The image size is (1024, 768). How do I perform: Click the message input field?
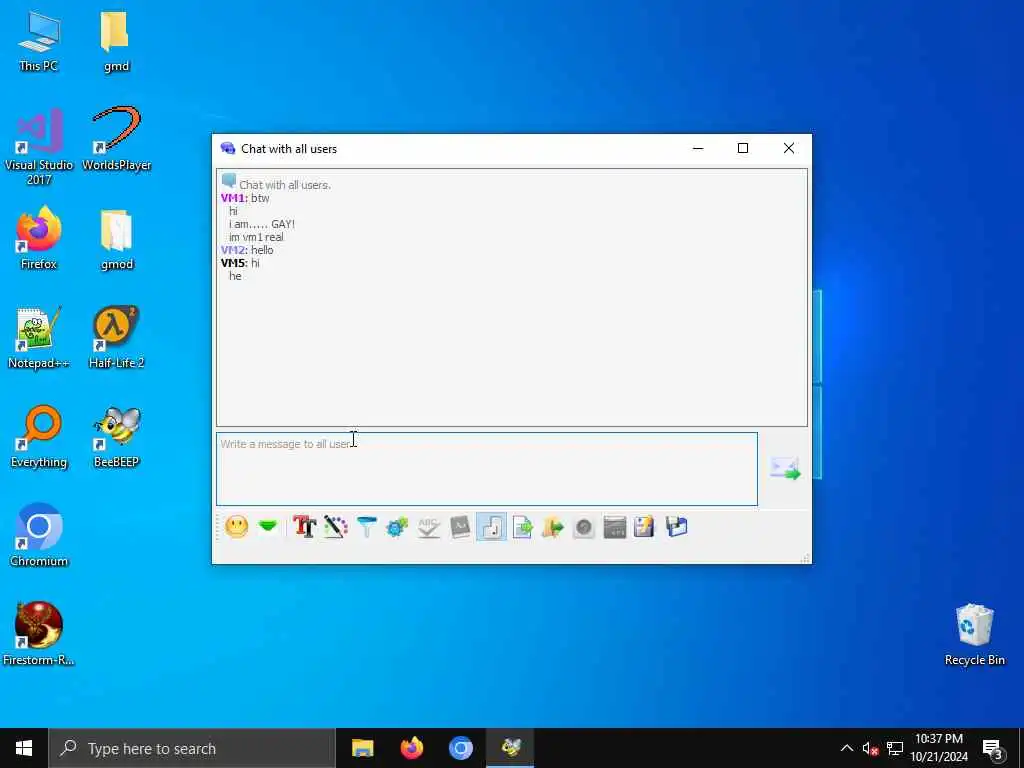tap(487, 468)
